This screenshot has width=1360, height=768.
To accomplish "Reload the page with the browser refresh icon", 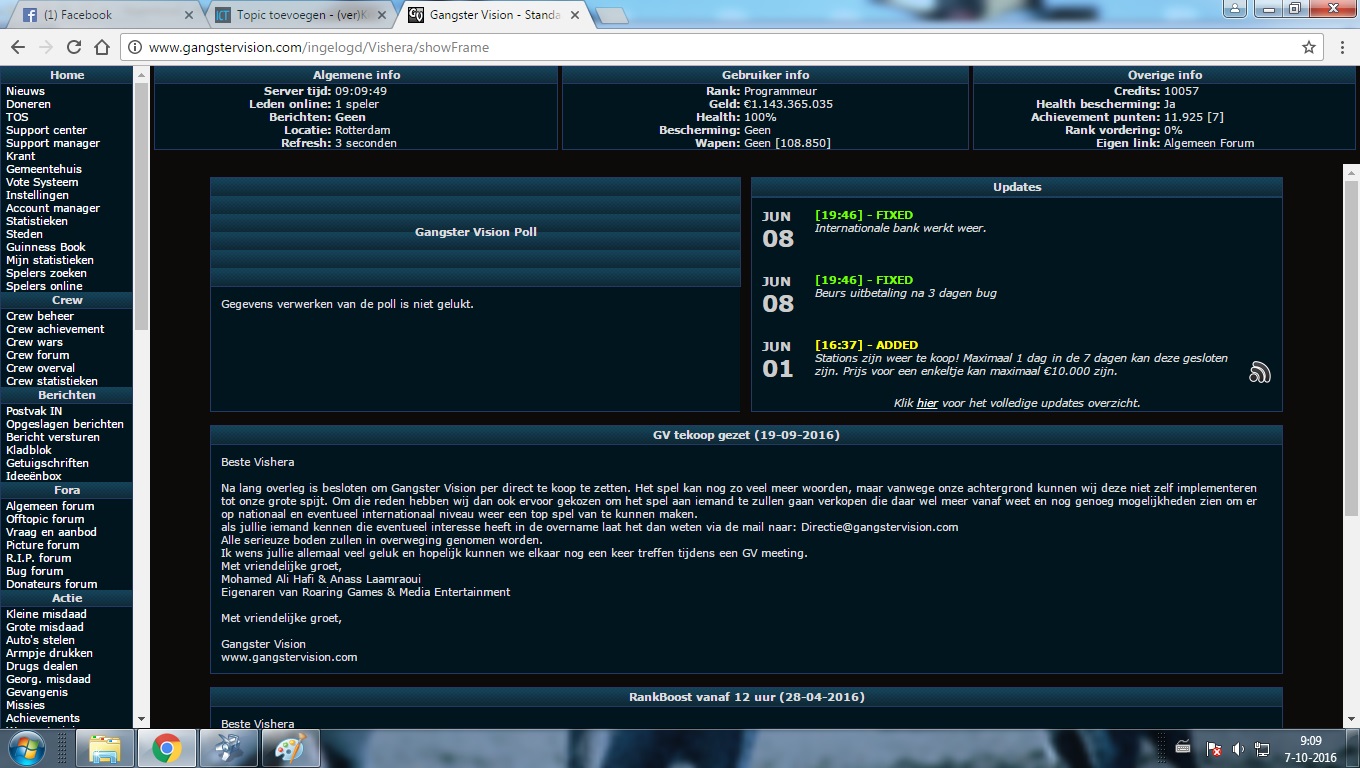I will coord(74,47).
